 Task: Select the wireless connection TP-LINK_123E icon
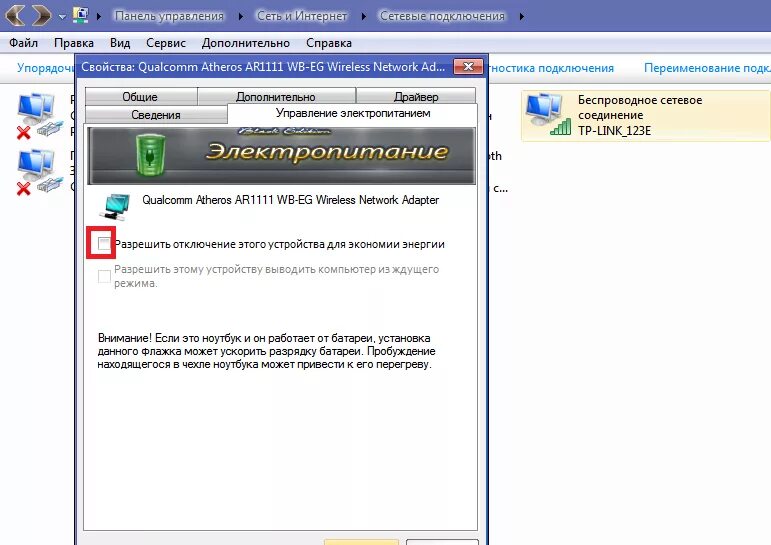pos(548,115)
